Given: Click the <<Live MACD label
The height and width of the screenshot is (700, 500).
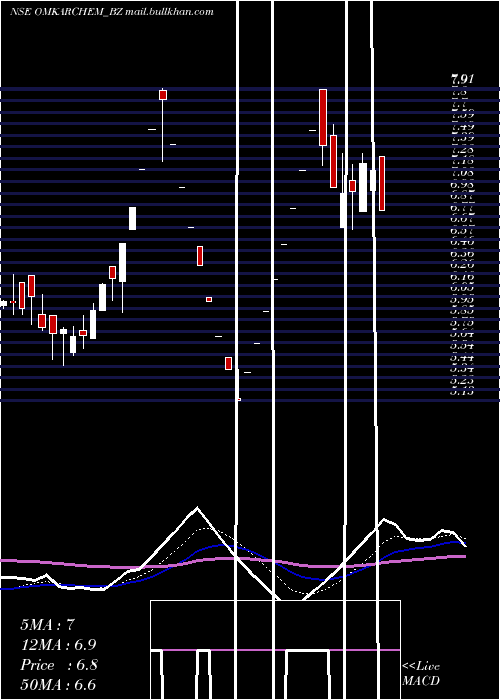Looking at the screenshot, I should pyautogui.click(x=421, y=674).
